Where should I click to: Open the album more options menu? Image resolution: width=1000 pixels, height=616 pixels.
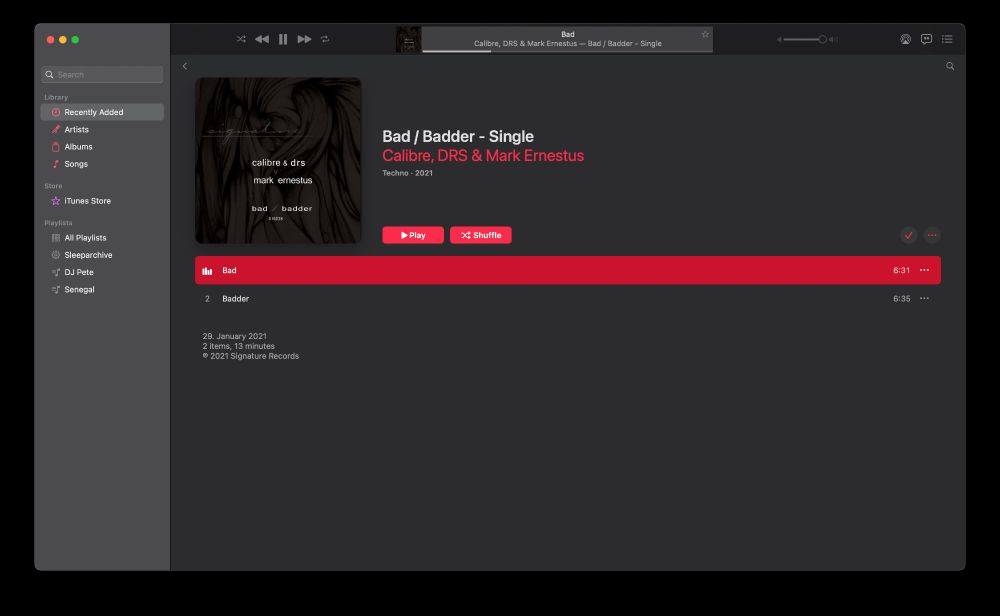coord(932,235)
